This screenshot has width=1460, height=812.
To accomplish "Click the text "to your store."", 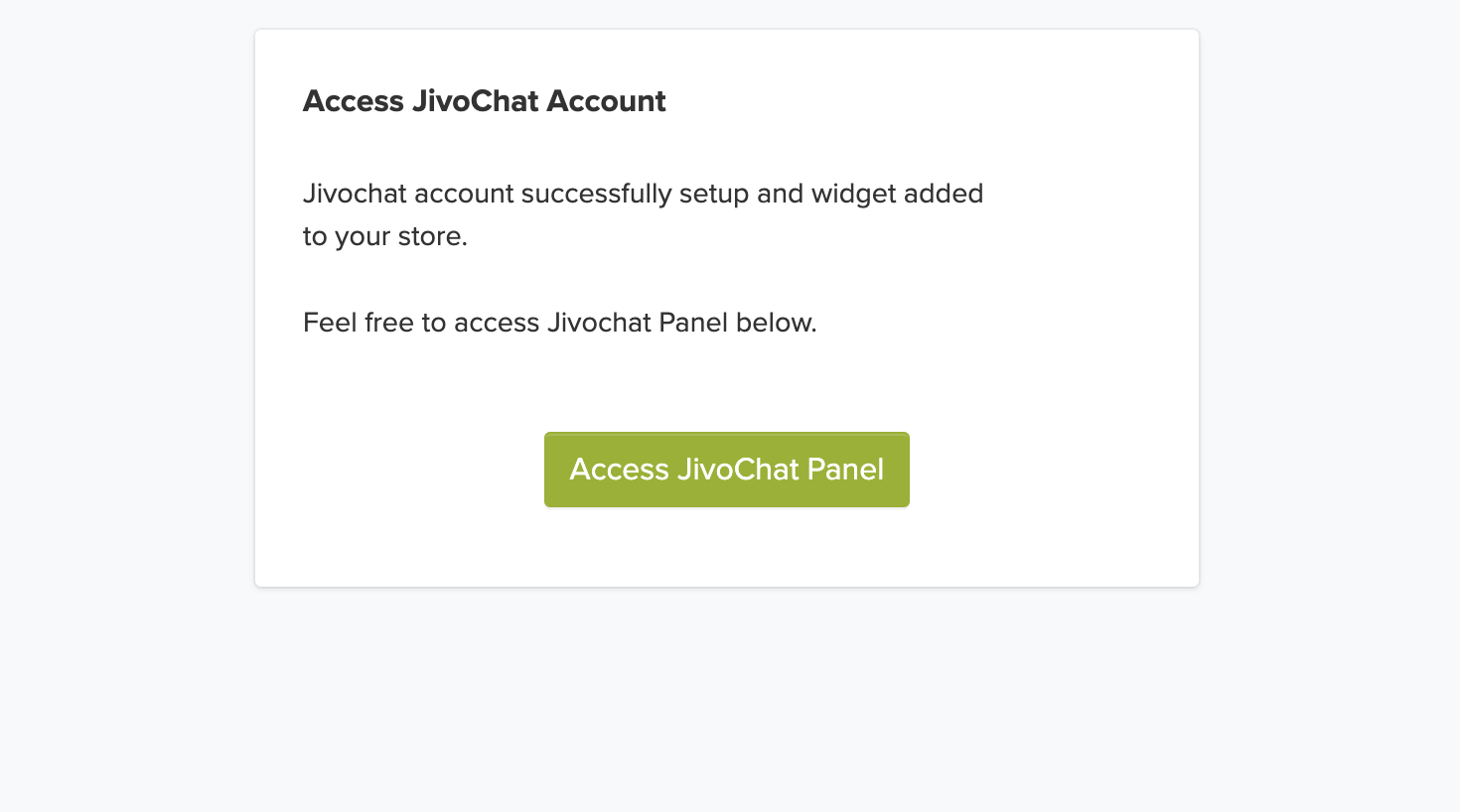I will point(384,236).
